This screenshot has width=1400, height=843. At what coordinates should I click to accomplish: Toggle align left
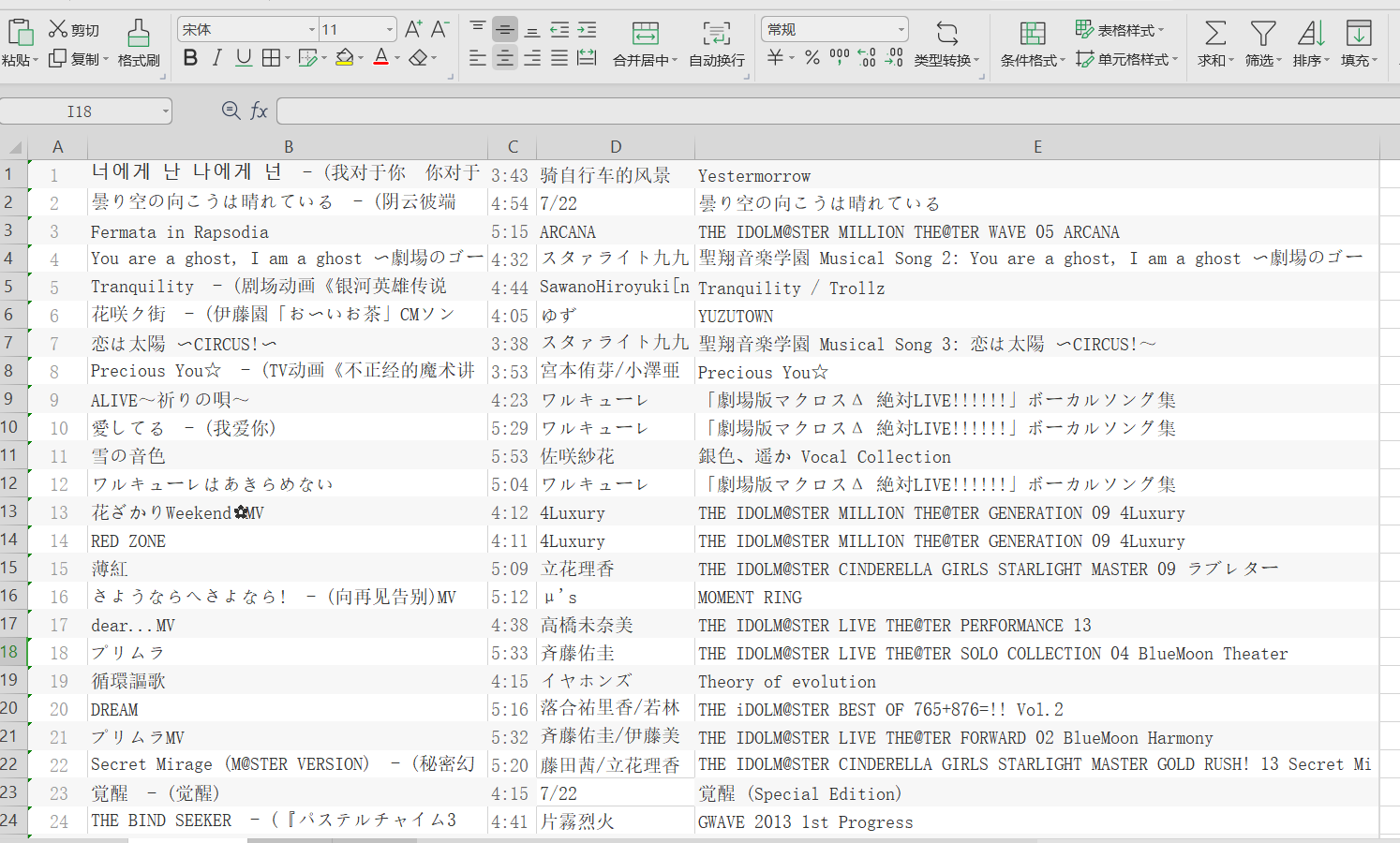478,58
